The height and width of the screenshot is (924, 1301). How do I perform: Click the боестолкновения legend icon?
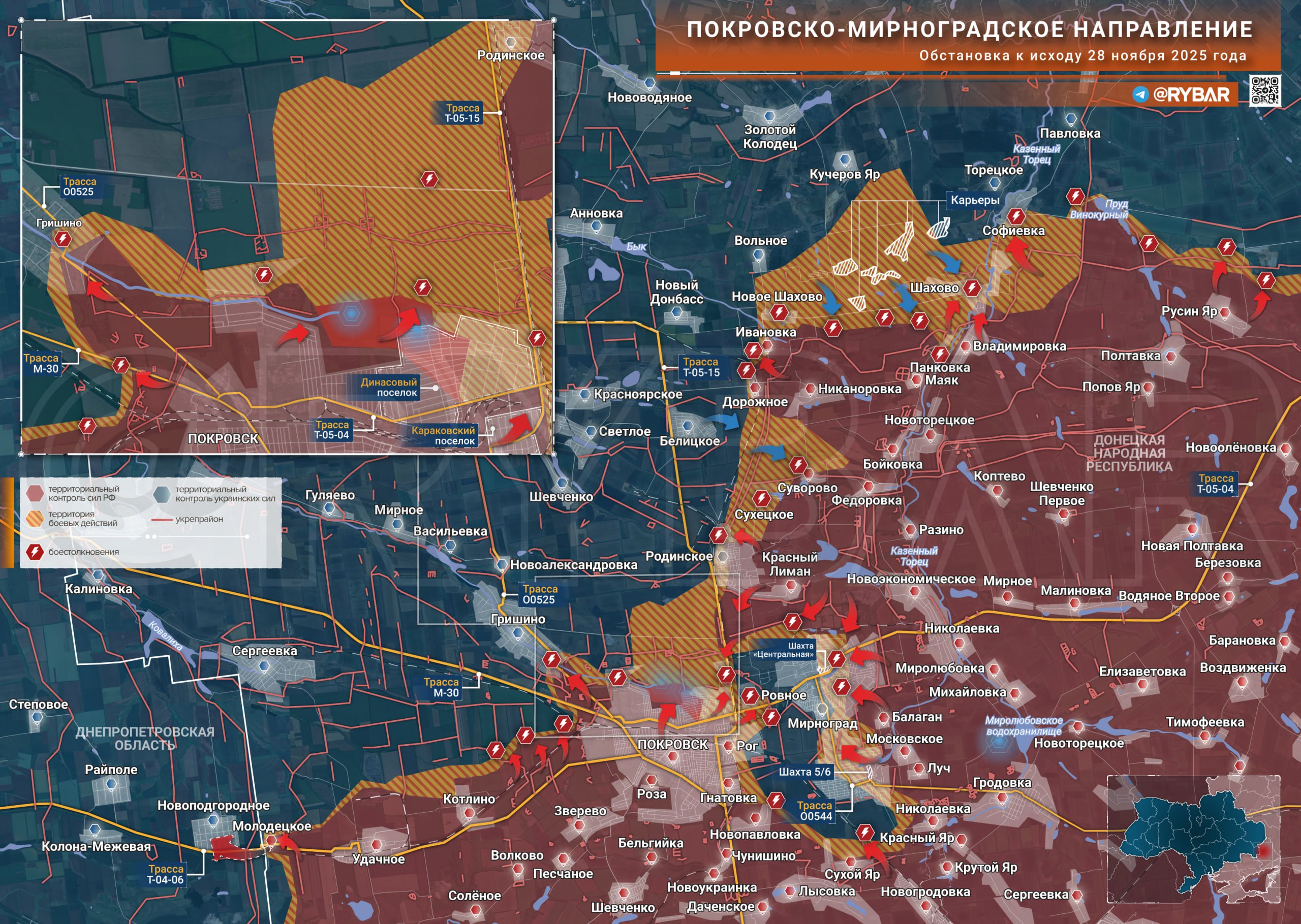35,551
